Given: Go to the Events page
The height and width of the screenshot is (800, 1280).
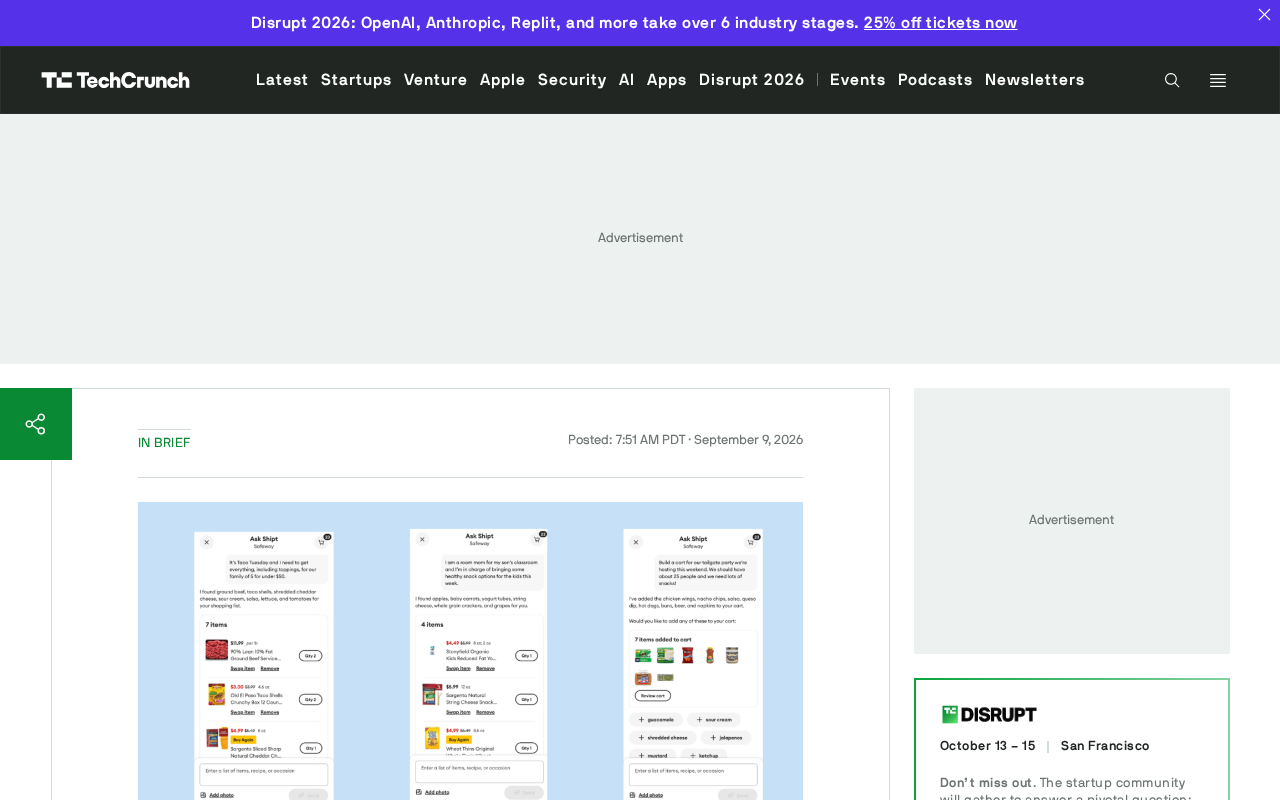Looking at the screenshot, I should tap(858, 79).
